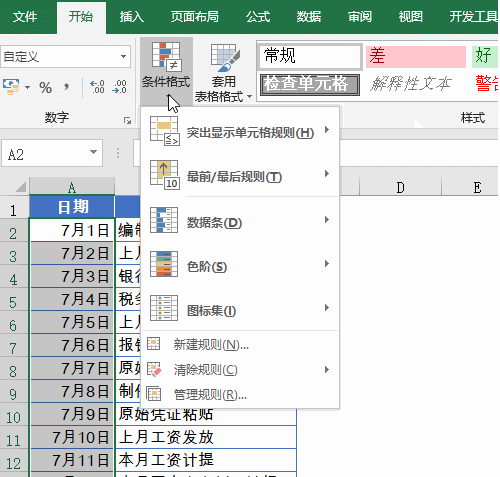Expand arrow beside 清除规则

tap(327, 369)
